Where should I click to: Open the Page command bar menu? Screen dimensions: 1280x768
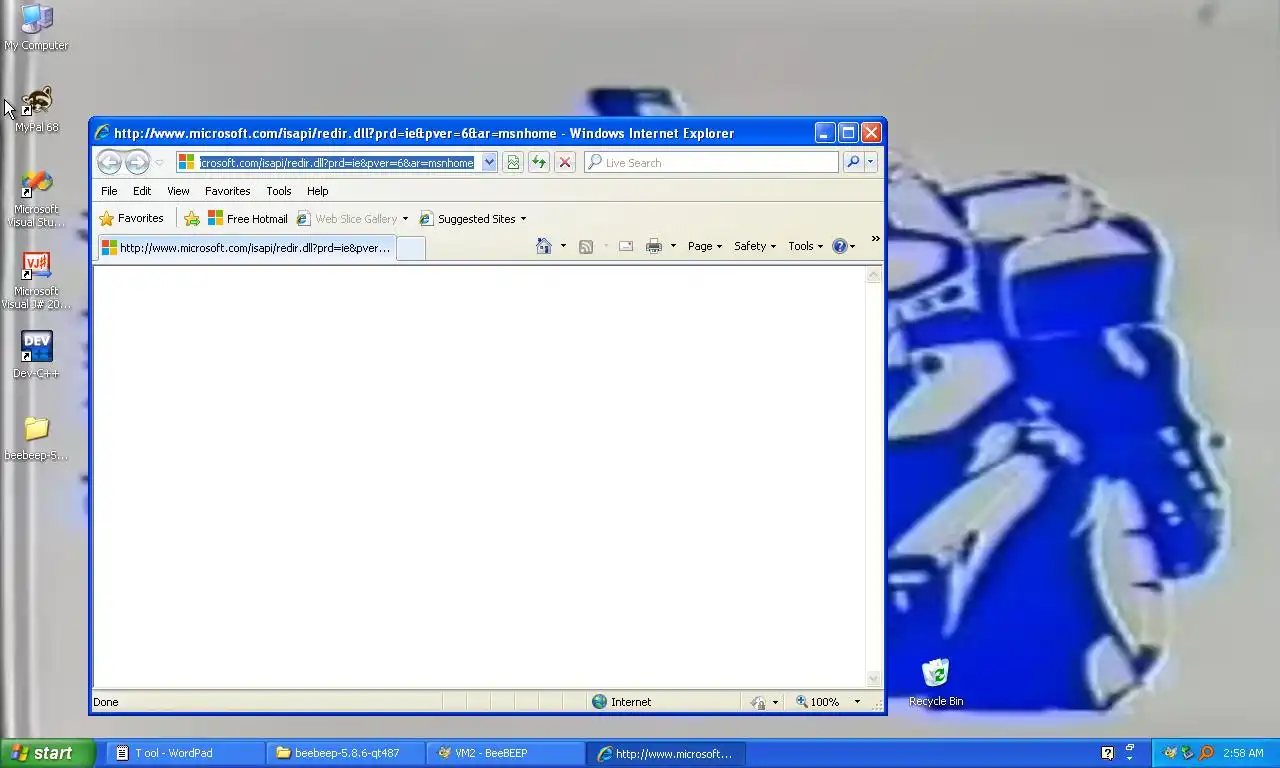coord(705,246)
